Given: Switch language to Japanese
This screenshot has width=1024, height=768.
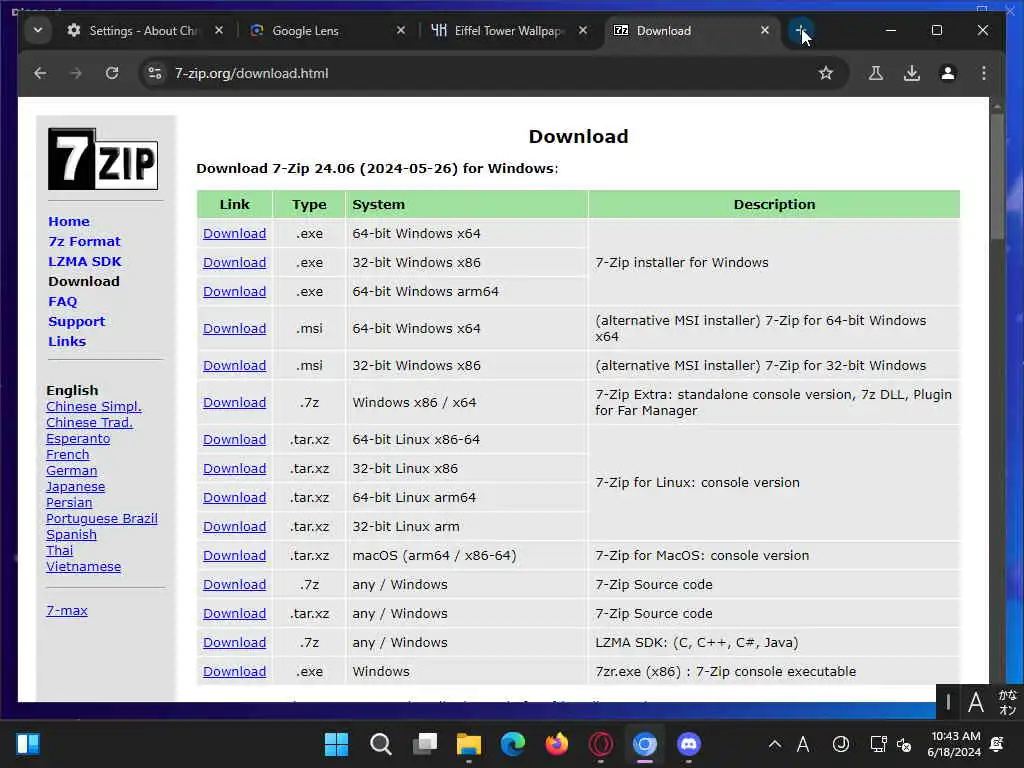Looking at the screenshot, I should [75, 487].
